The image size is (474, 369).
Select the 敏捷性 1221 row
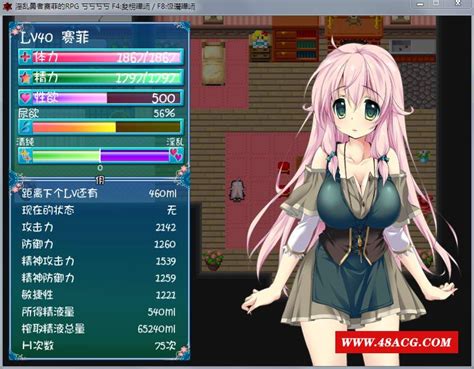click(x=99, y=295)
